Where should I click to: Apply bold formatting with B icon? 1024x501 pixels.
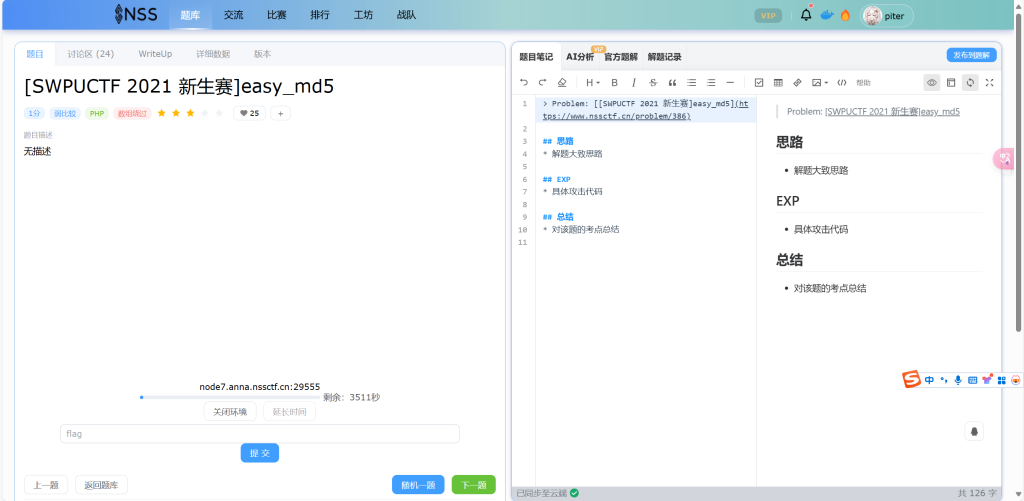point(615,82)
